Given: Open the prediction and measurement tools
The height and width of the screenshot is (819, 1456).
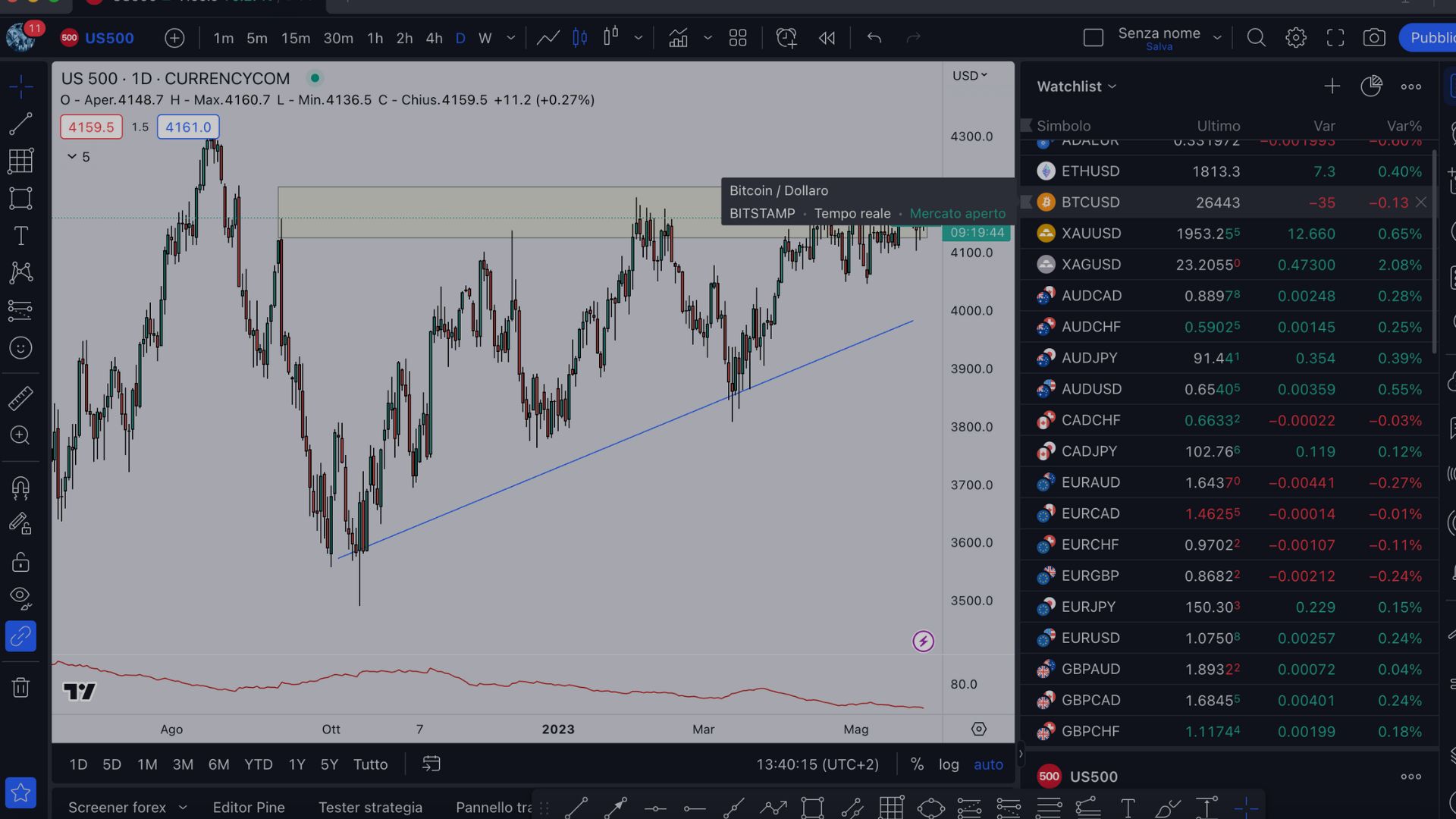Looking at the screenshot, I should pyautogui.click(x=20, y=310).
